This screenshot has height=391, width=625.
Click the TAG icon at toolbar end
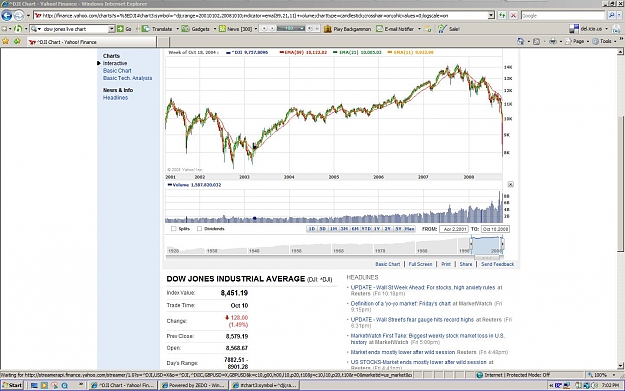tap(616, 29)
